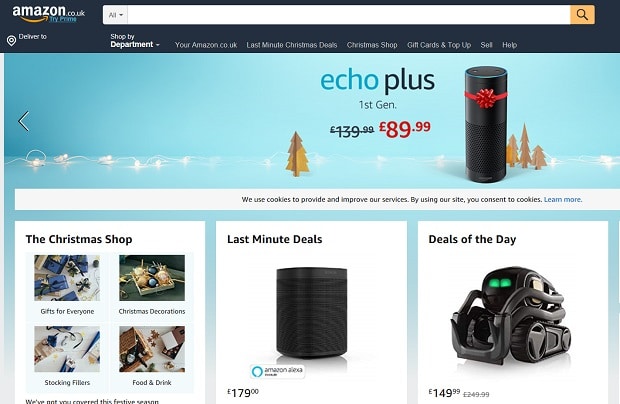
Task: Open the Help link in navigation
Action: 509,45
